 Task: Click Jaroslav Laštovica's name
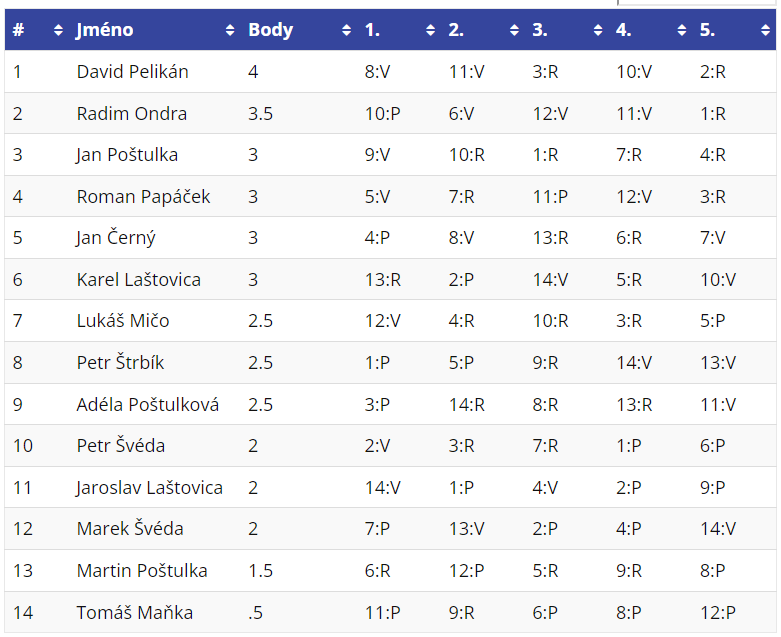[149, 488]
